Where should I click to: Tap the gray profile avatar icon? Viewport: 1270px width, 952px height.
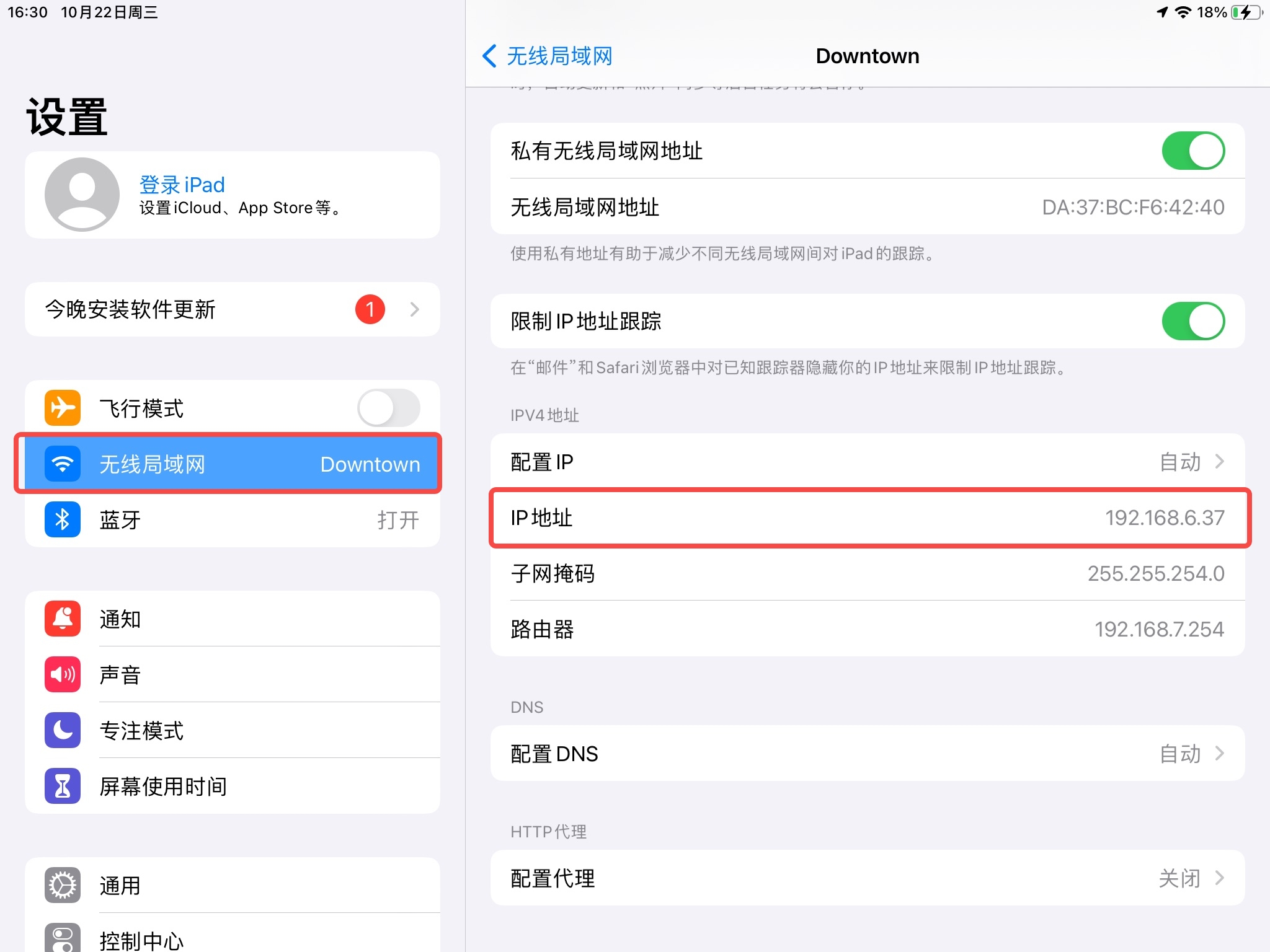82,195
